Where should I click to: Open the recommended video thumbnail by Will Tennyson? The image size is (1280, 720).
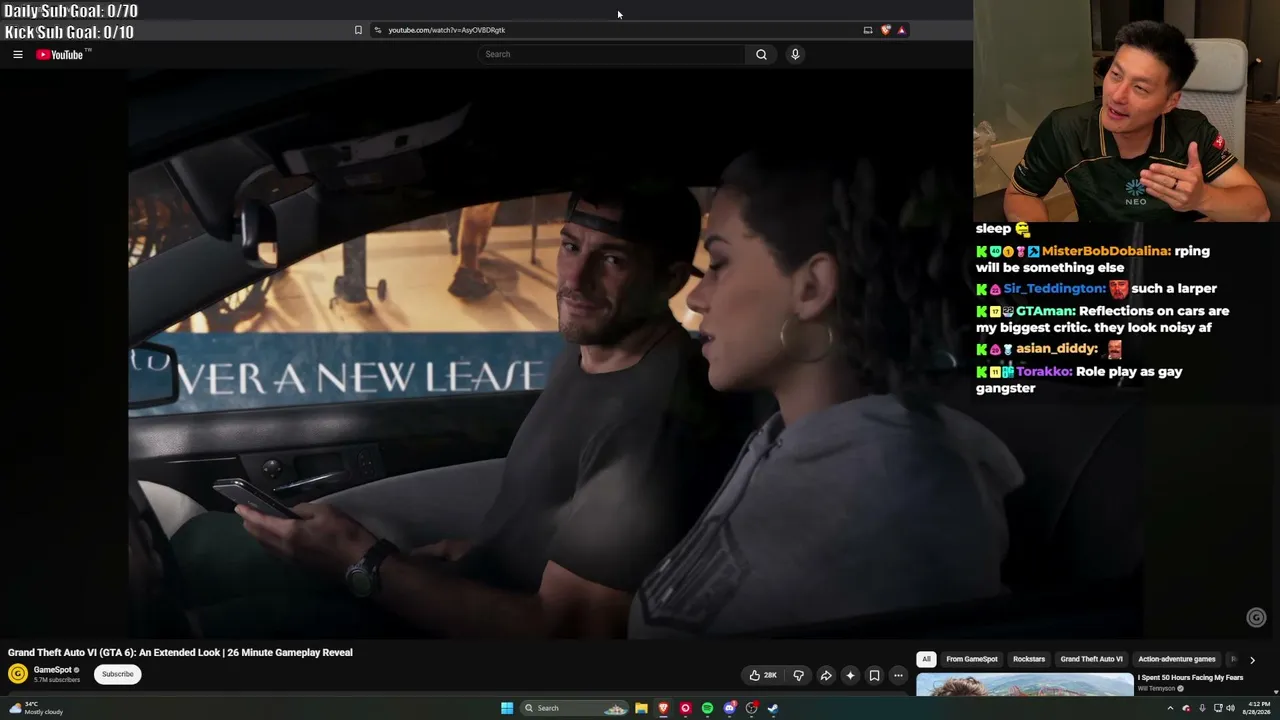[1025, 684]
